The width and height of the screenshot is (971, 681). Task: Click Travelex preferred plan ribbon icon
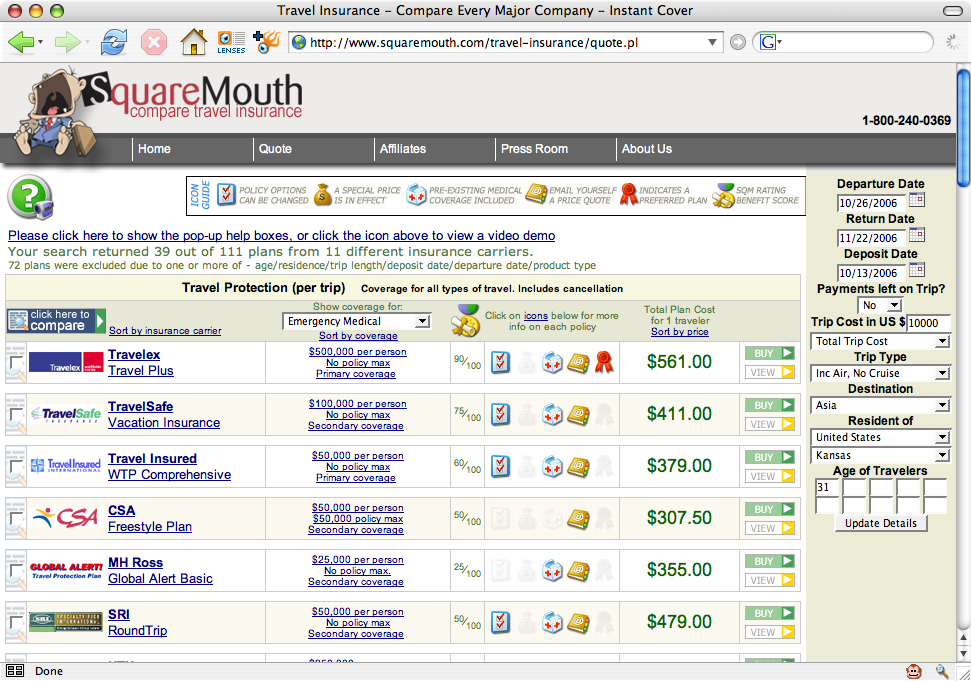604,362
